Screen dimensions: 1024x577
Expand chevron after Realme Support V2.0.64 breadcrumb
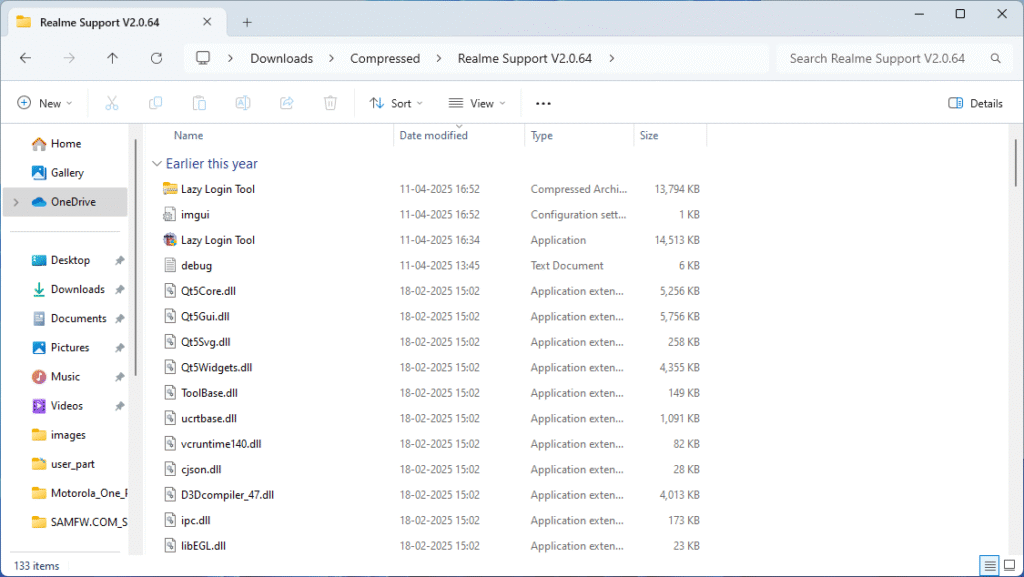click(x=612, y=58)
